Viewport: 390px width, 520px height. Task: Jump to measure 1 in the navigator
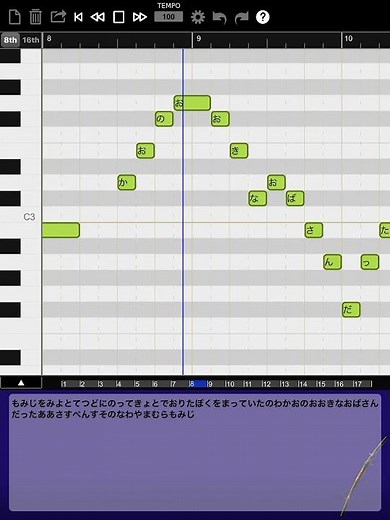tap(64, 384)
